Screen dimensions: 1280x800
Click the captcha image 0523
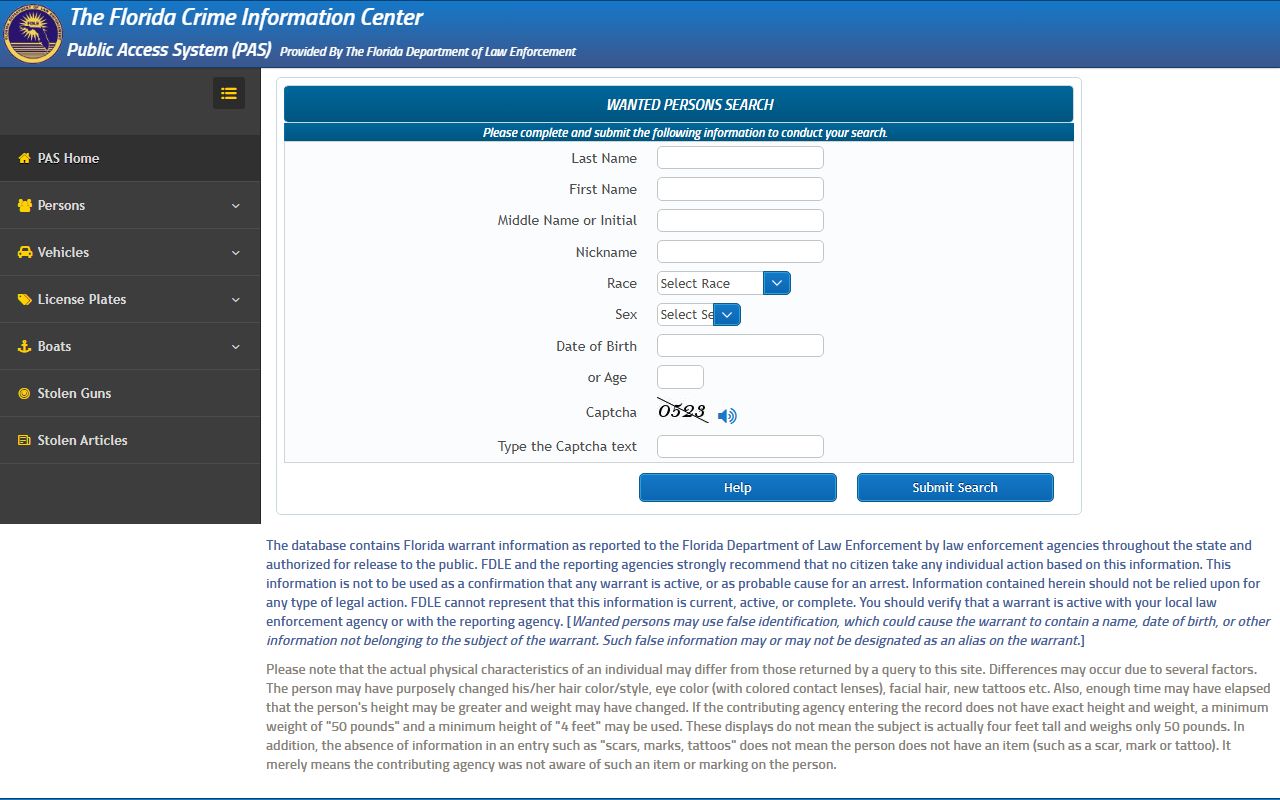683,411
